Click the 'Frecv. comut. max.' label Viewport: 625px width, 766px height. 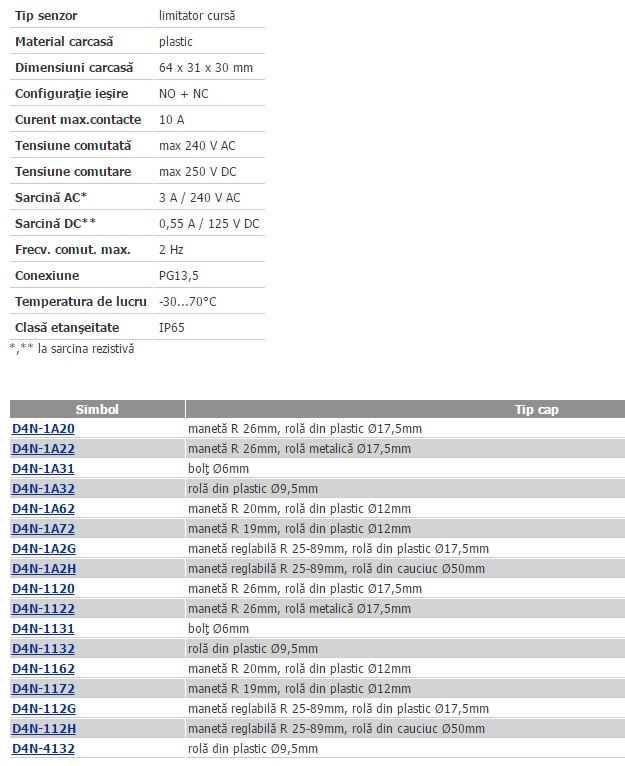(x=73, y=249)
